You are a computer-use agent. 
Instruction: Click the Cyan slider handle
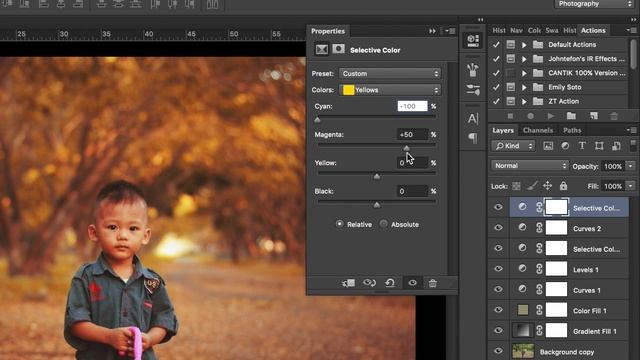click(x=317, y=120)
